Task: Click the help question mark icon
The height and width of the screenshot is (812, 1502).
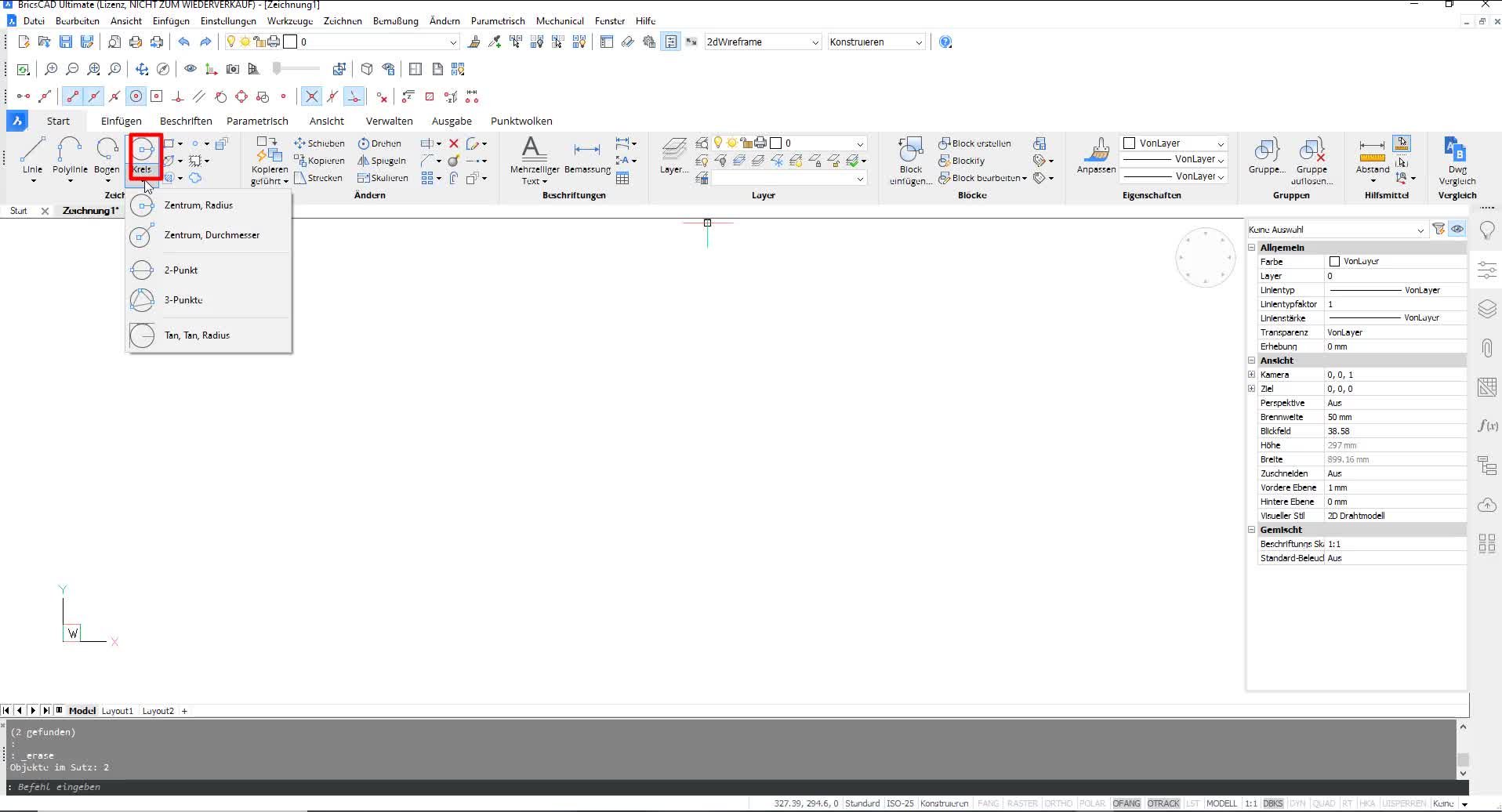Action: coord(945,42)
